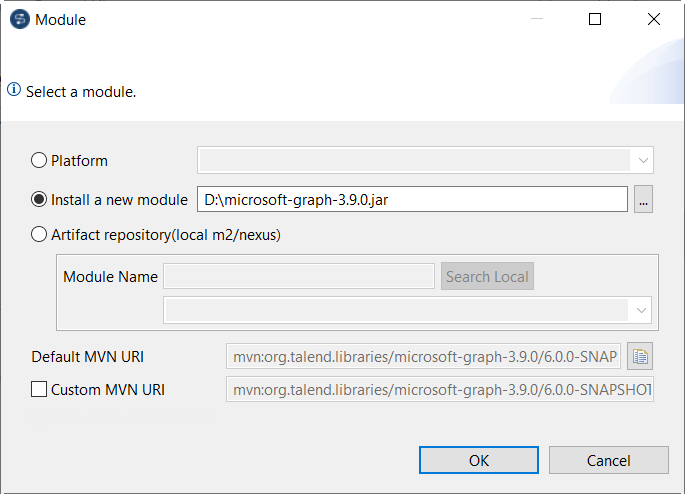685x494 pixels.
Task: Click the 'Select a module.' message text
Action: (81, 92)
